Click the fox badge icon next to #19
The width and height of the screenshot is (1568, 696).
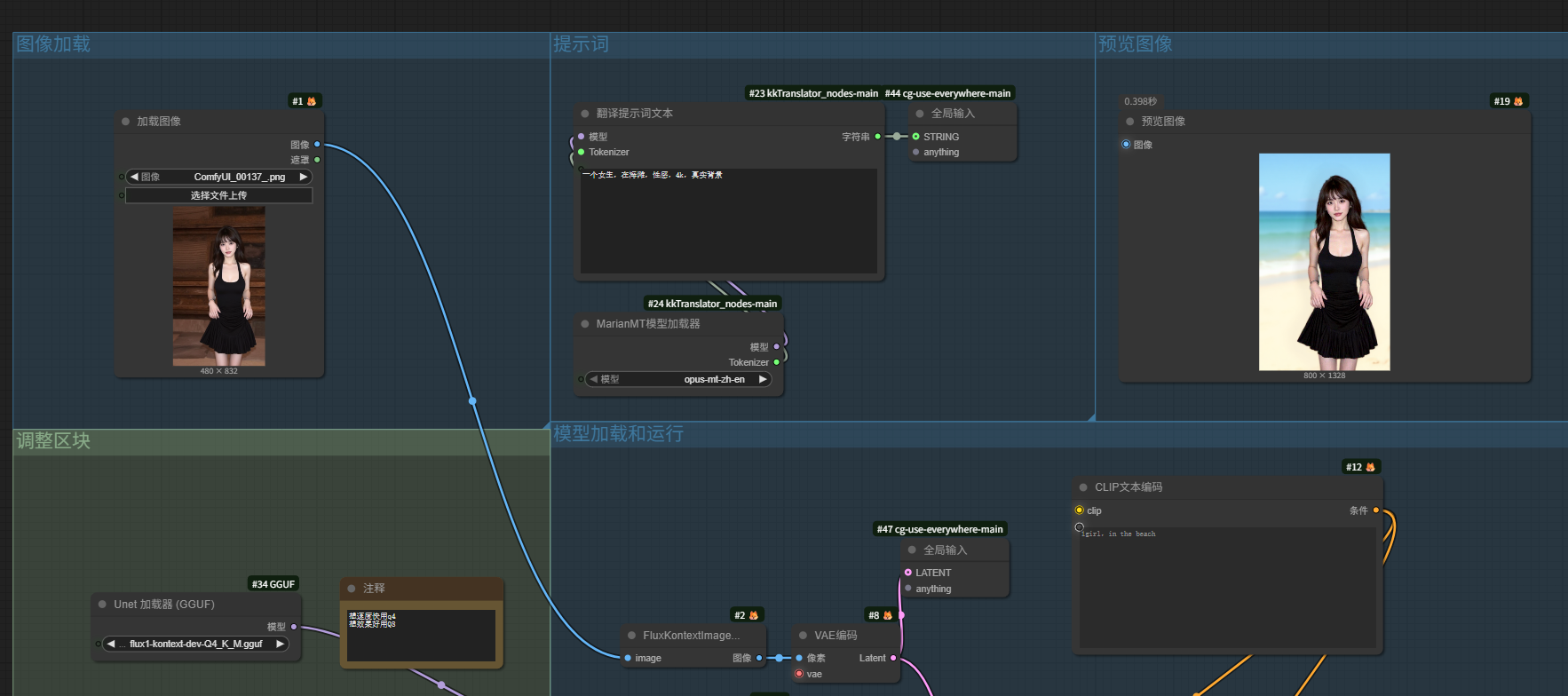click(x=1518, y=101)
